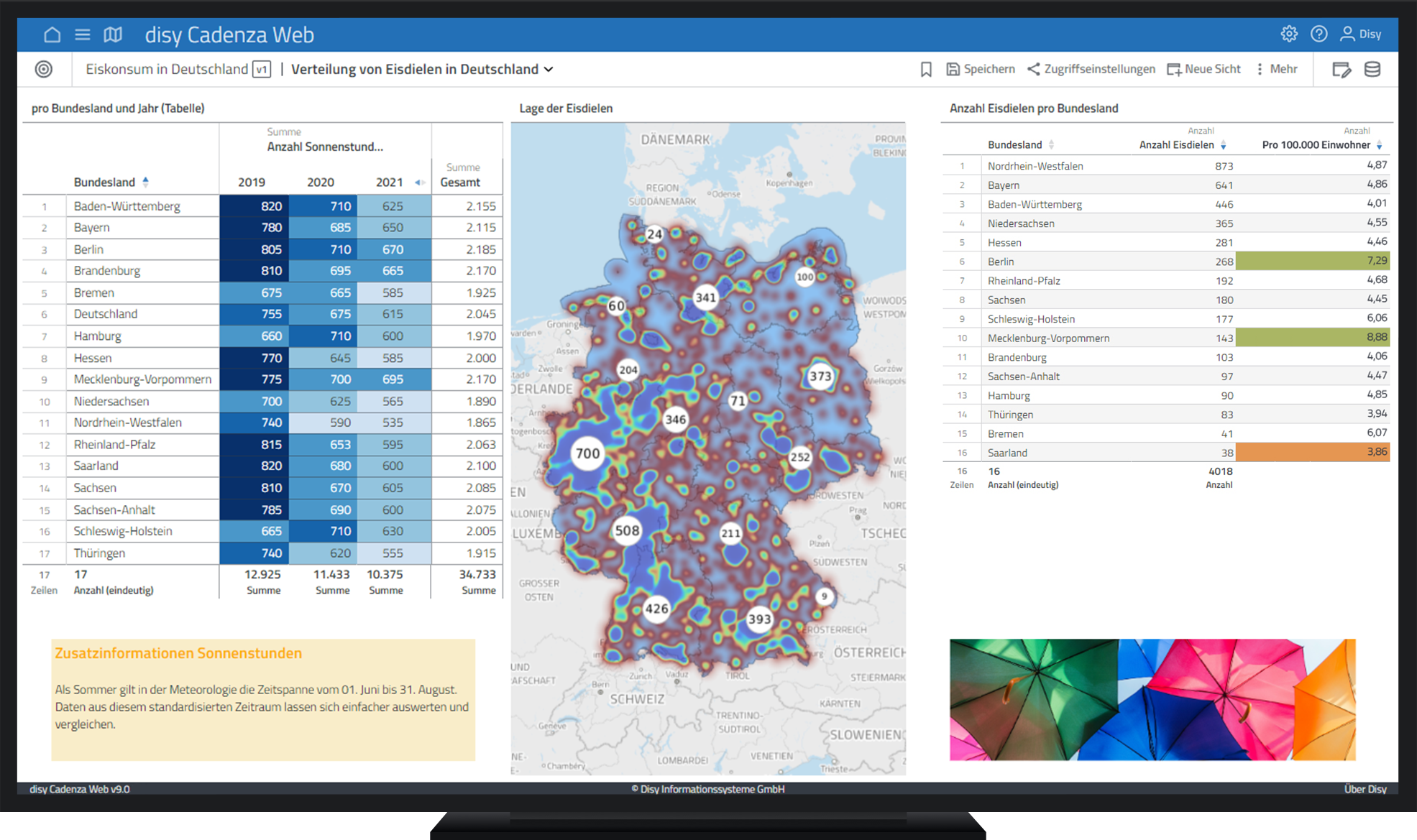Go to the home icon

pyautogui.click(x=52, y=34)
